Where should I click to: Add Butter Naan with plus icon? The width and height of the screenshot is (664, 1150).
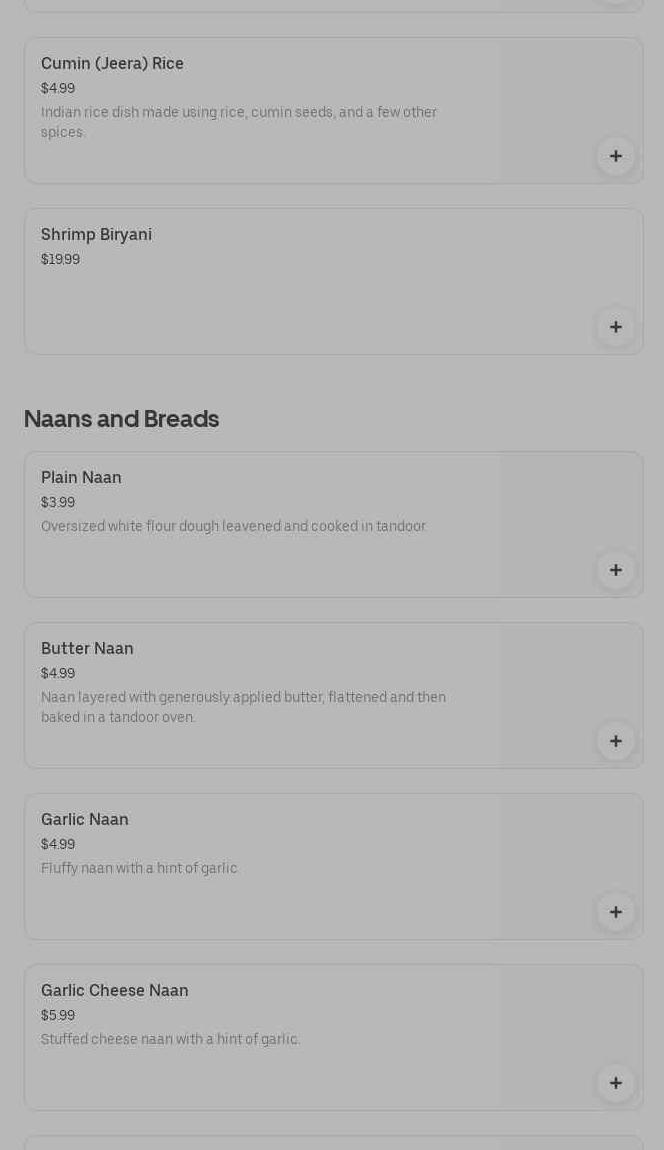click(x=615, y=741)
